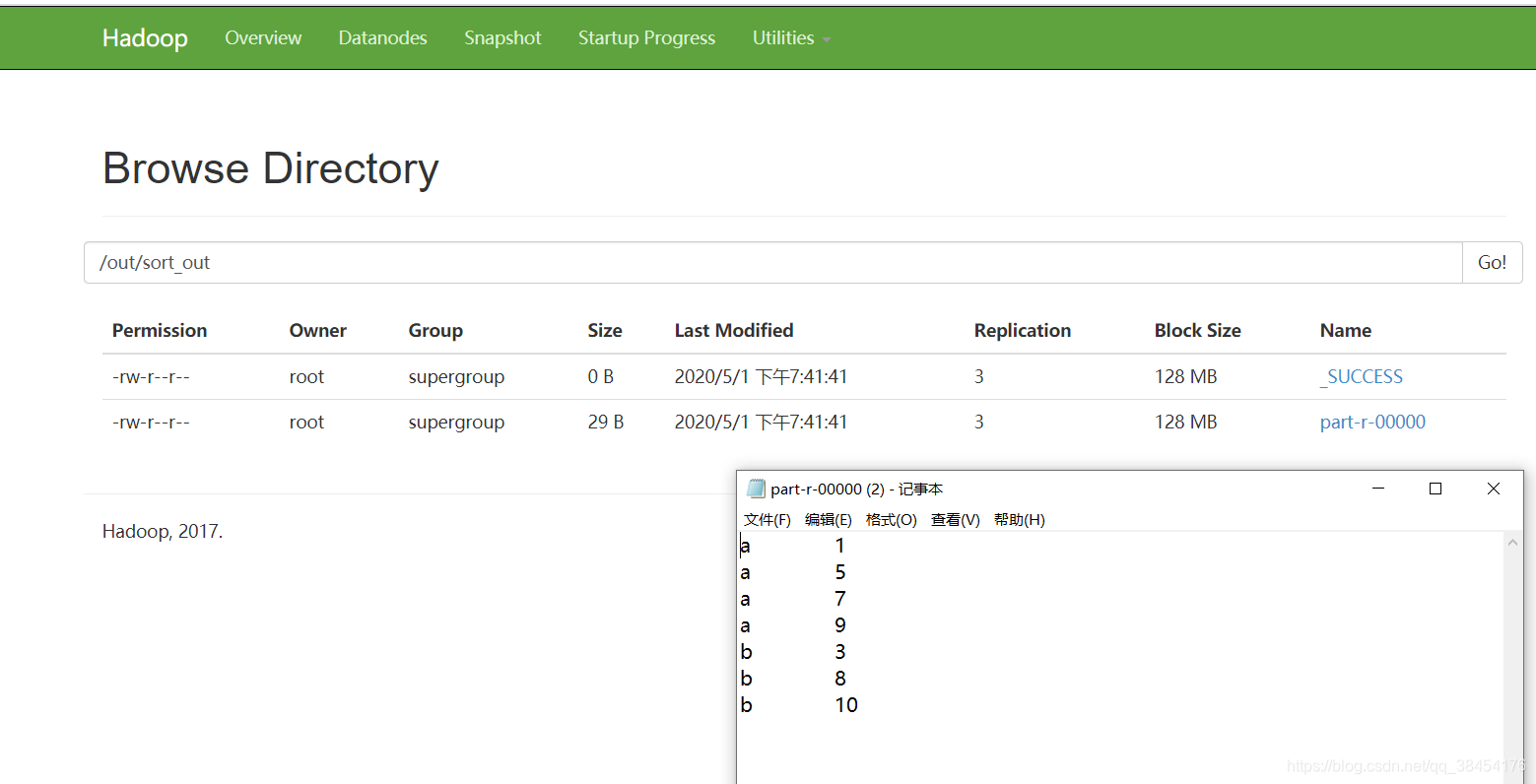Click the Name column header
This screenshot has width=1536, height=784.
(x=1346, y=331)
